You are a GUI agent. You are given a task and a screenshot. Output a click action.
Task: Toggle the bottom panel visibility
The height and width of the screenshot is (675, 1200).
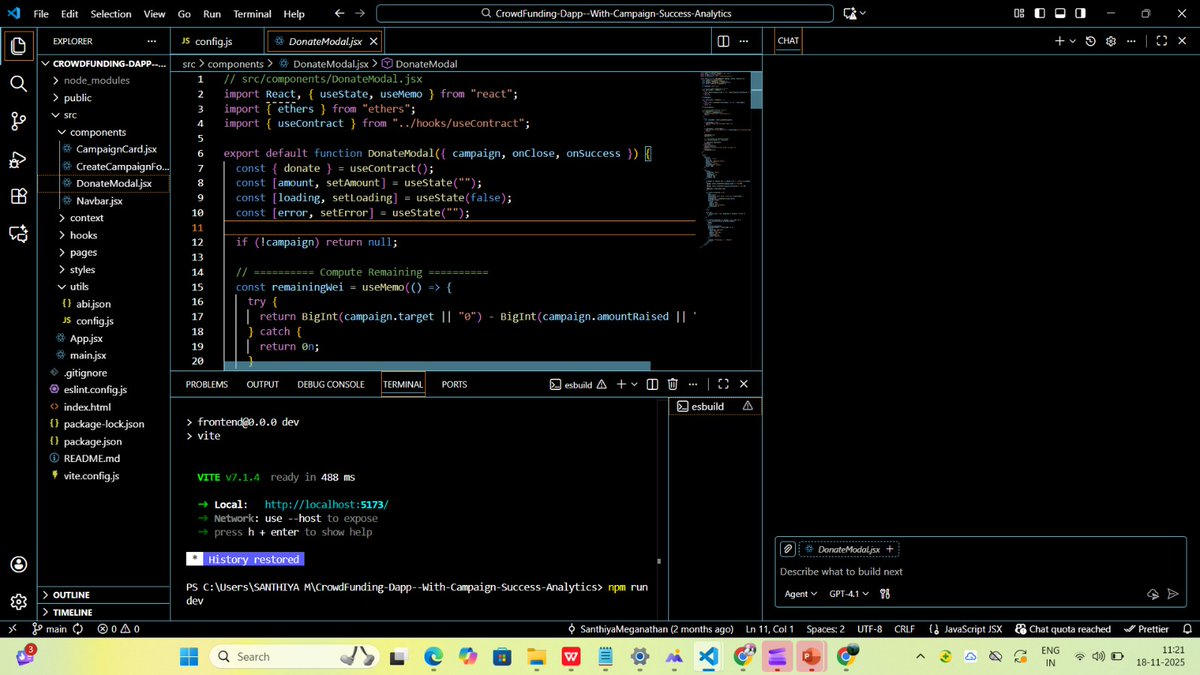[1060, 13]
